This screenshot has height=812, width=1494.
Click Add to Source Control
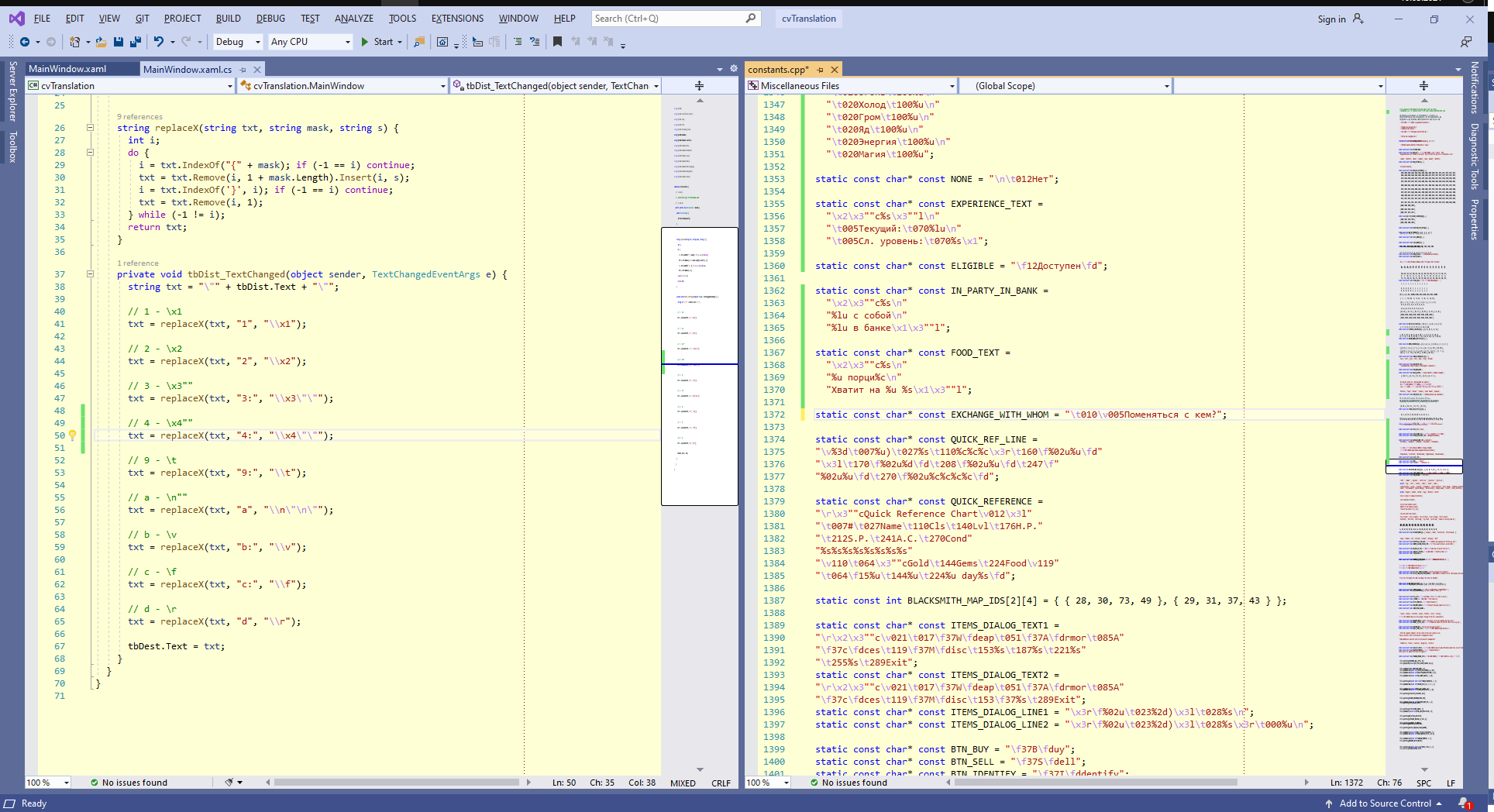pos(1385,803)
